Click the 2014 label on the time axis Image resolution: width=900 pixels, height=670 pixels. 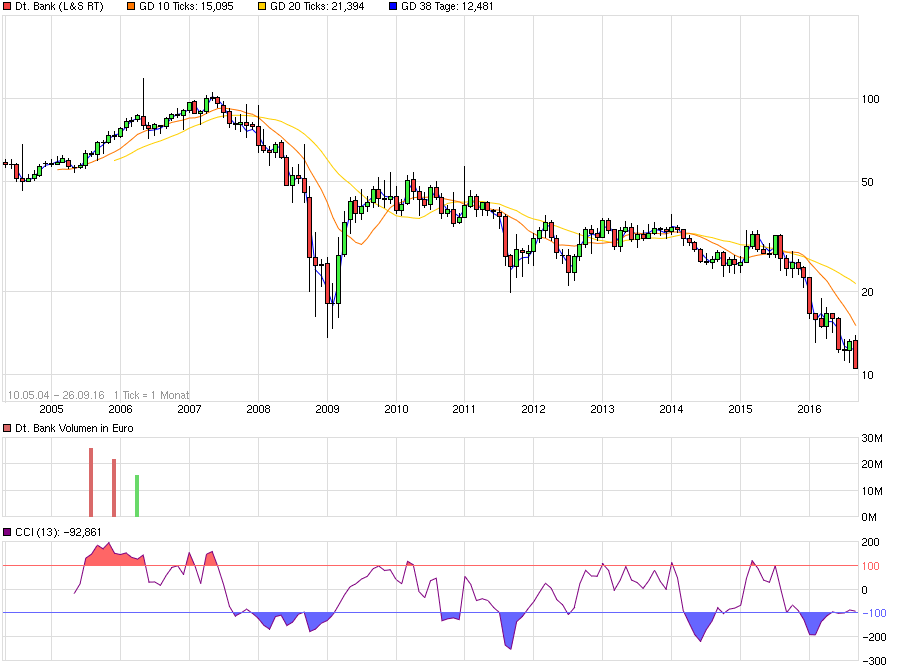point(671,409)
